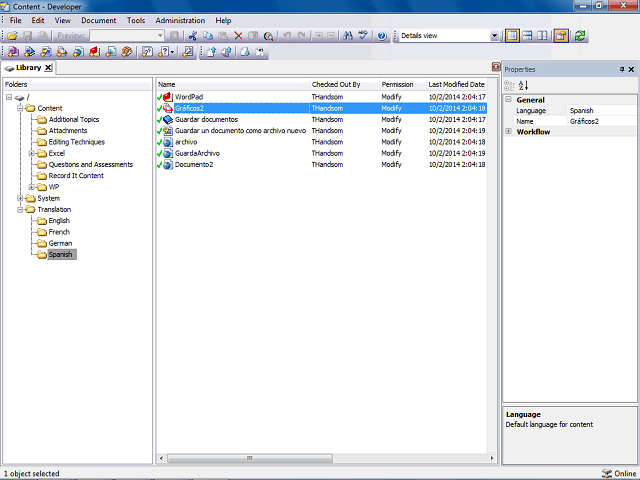Open the Edit menu
The width and height of the screenshot is (640, 480).
(x=38, y=20)
